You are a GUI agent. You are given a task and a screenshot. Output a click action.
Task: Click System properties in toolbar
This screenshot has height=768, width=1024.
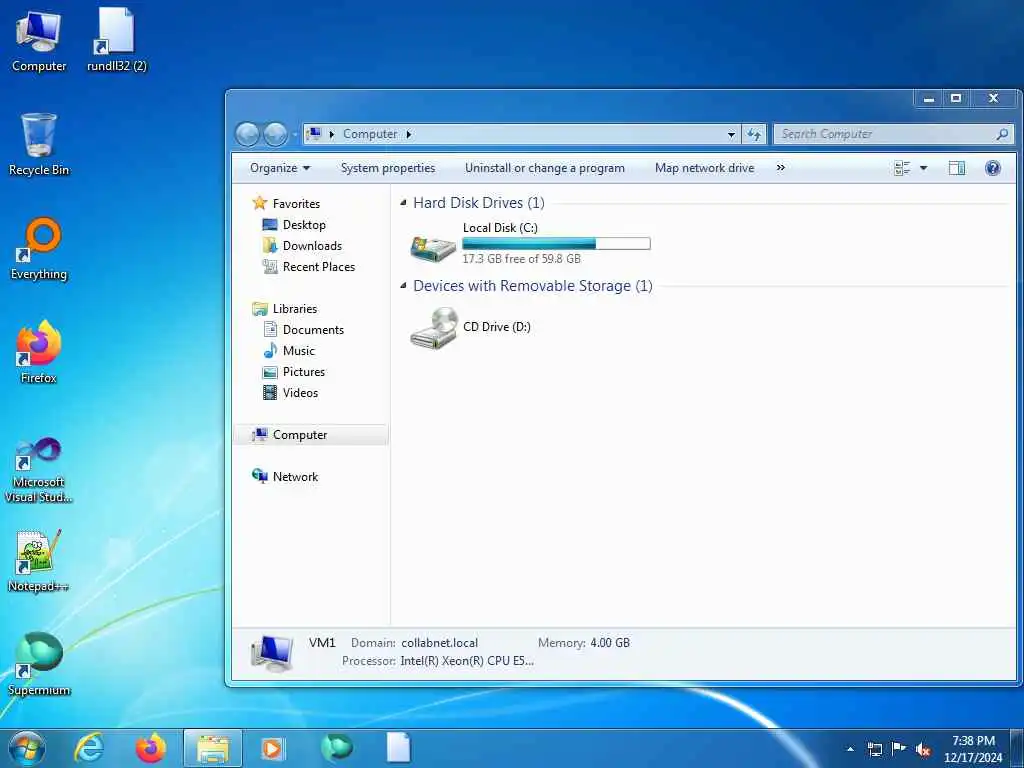[x=388, y=168]
